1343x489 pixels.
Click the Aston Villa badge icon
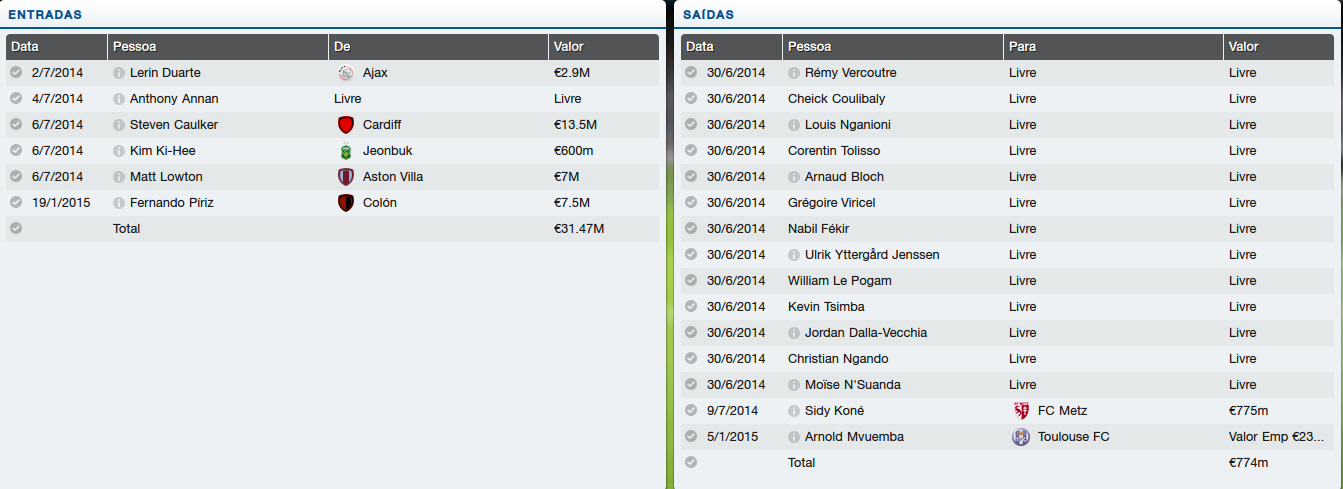(346, 177)
